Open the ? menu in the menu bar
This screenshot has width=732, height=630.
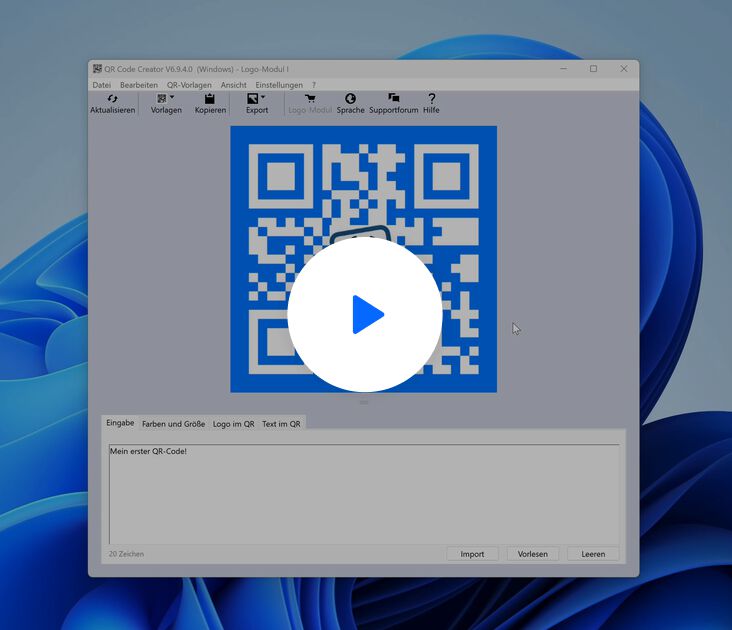(314, 85)
